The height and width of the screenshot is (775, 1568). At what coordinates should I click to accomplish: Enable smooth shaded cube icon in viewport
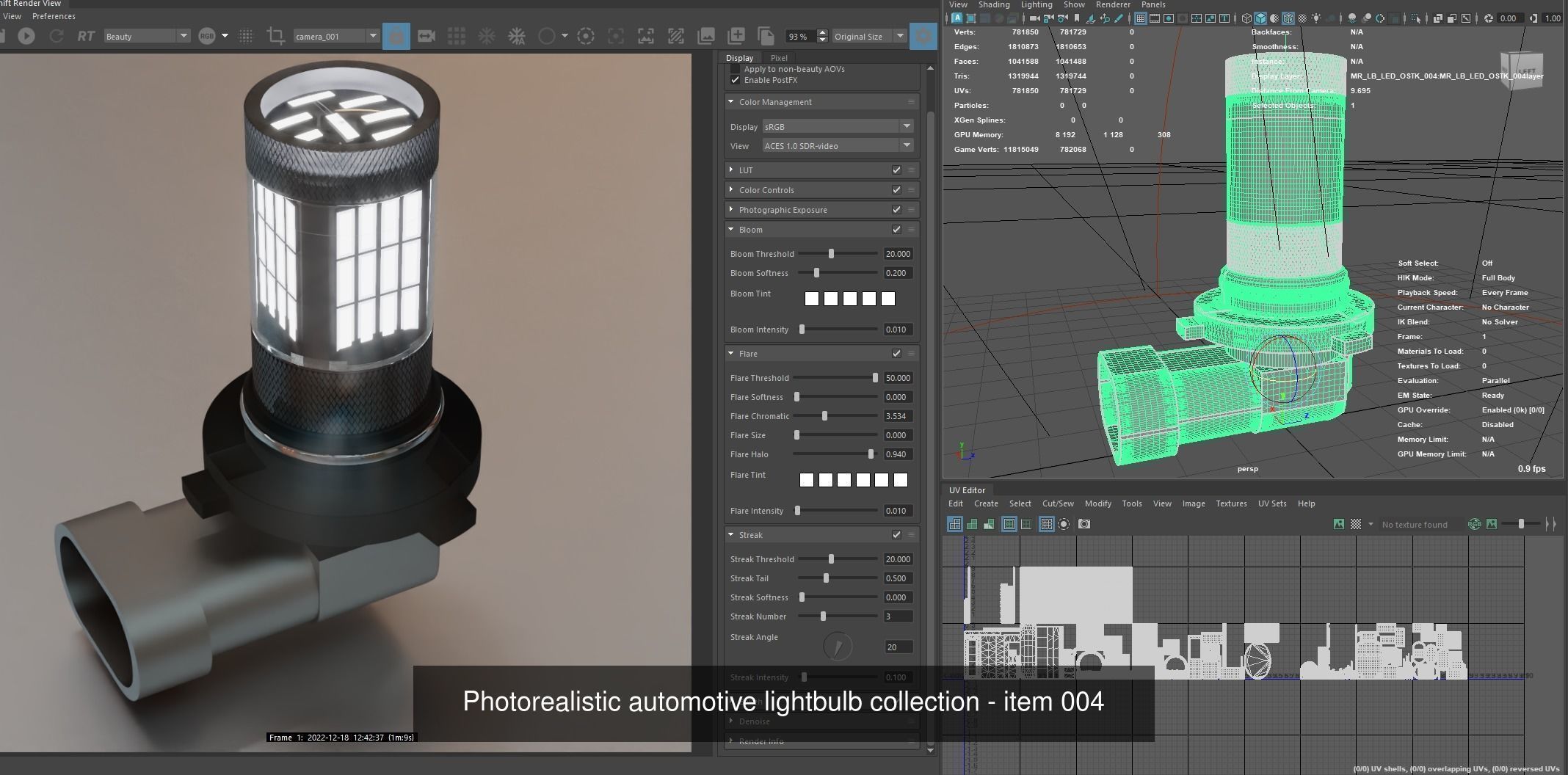point(1260,18)
